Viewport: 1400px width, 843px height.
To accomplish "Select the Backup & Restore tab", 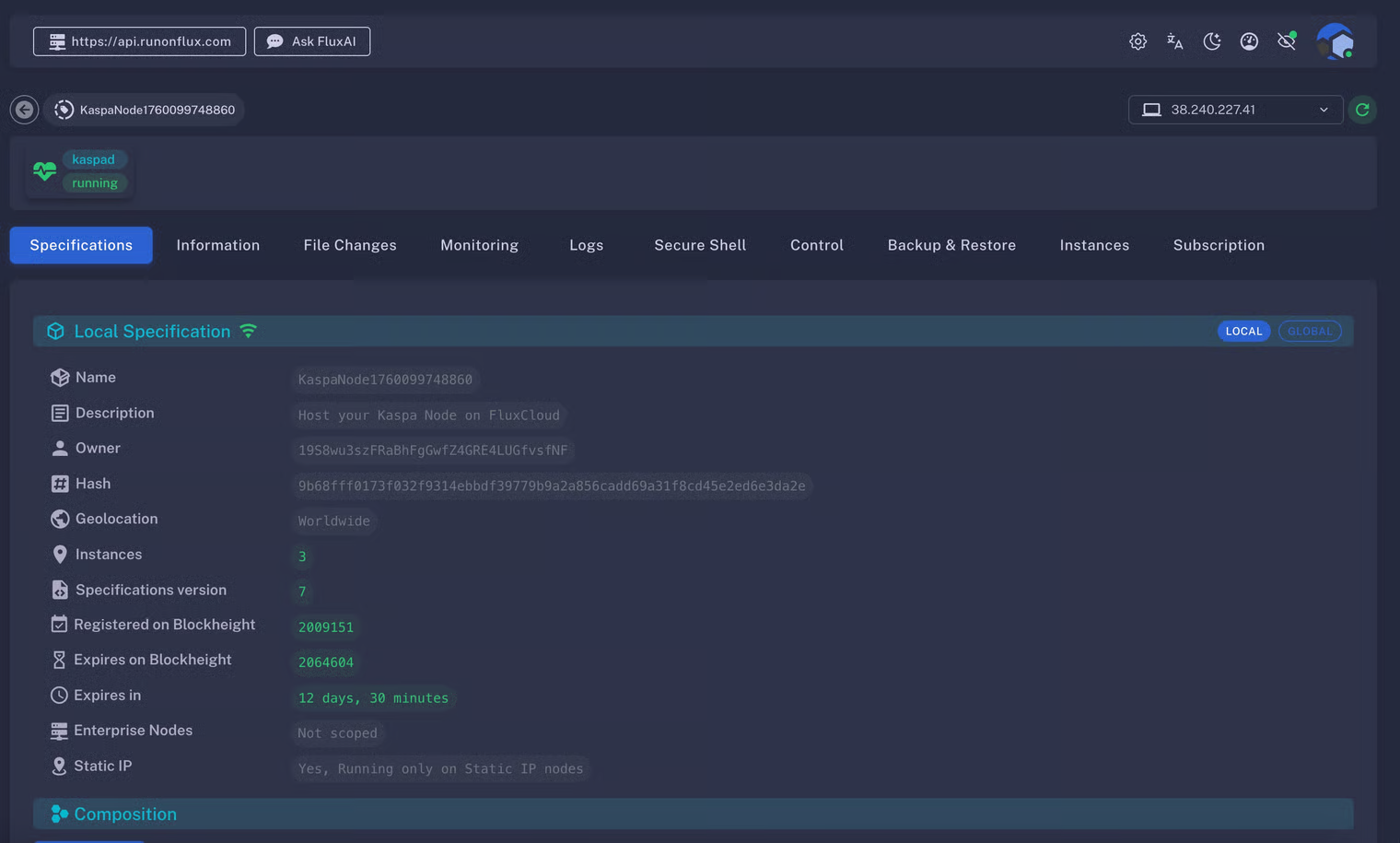I will click(951, 245).
